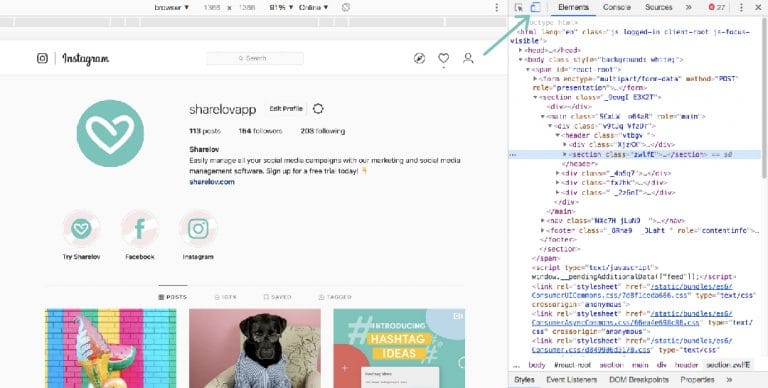This screenshot has height=388, width=768.
Task: Expand the head element node
Action: click(521, 50)
